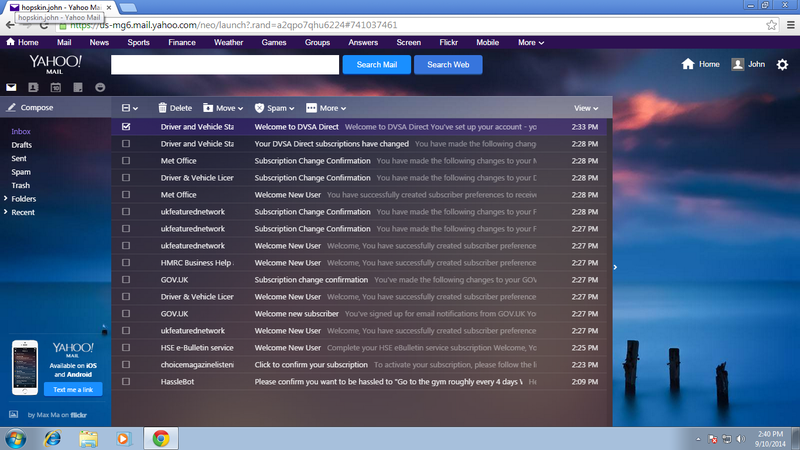Open the More actions dropdown in toolbar

pyautogui.click(x=326, y=108)
